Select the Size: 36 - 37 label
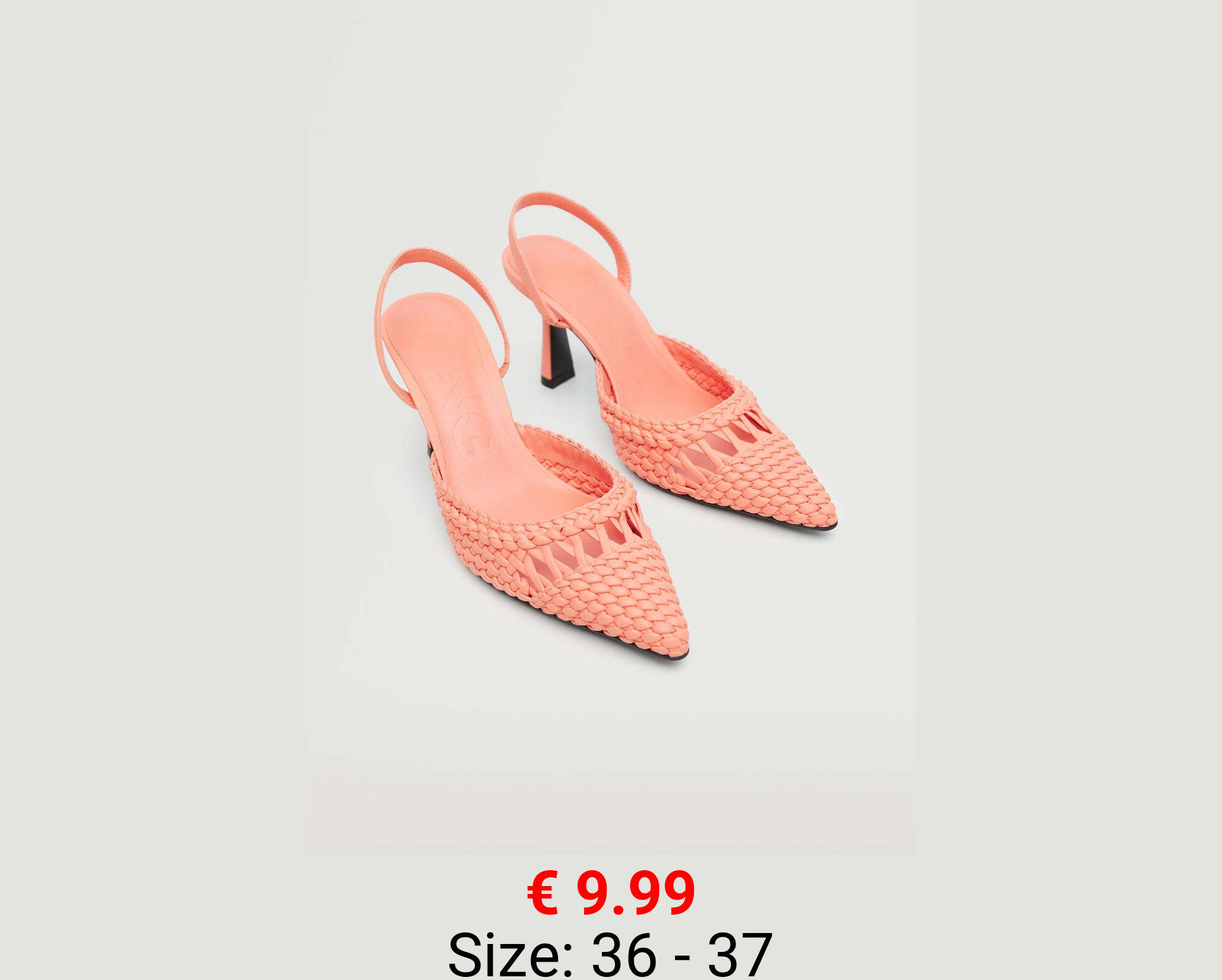This screenshot has height=980, width=1222. coord(610,954)
